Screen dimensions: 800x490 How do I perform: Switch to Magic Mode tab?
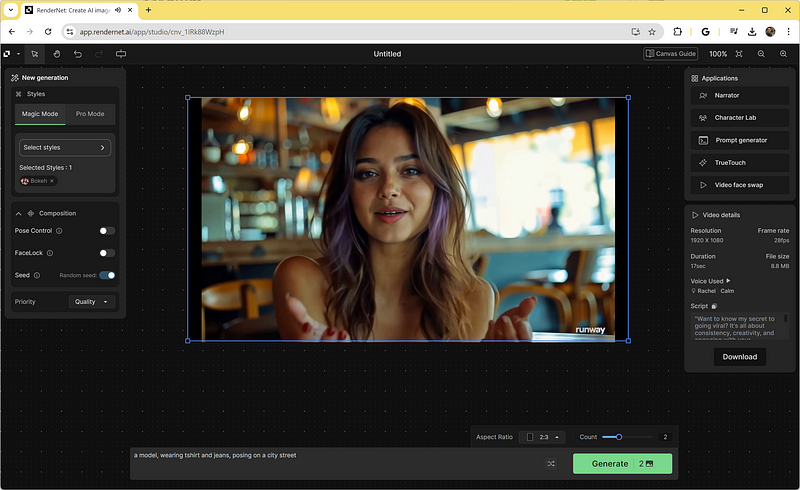tap(40, 114)
